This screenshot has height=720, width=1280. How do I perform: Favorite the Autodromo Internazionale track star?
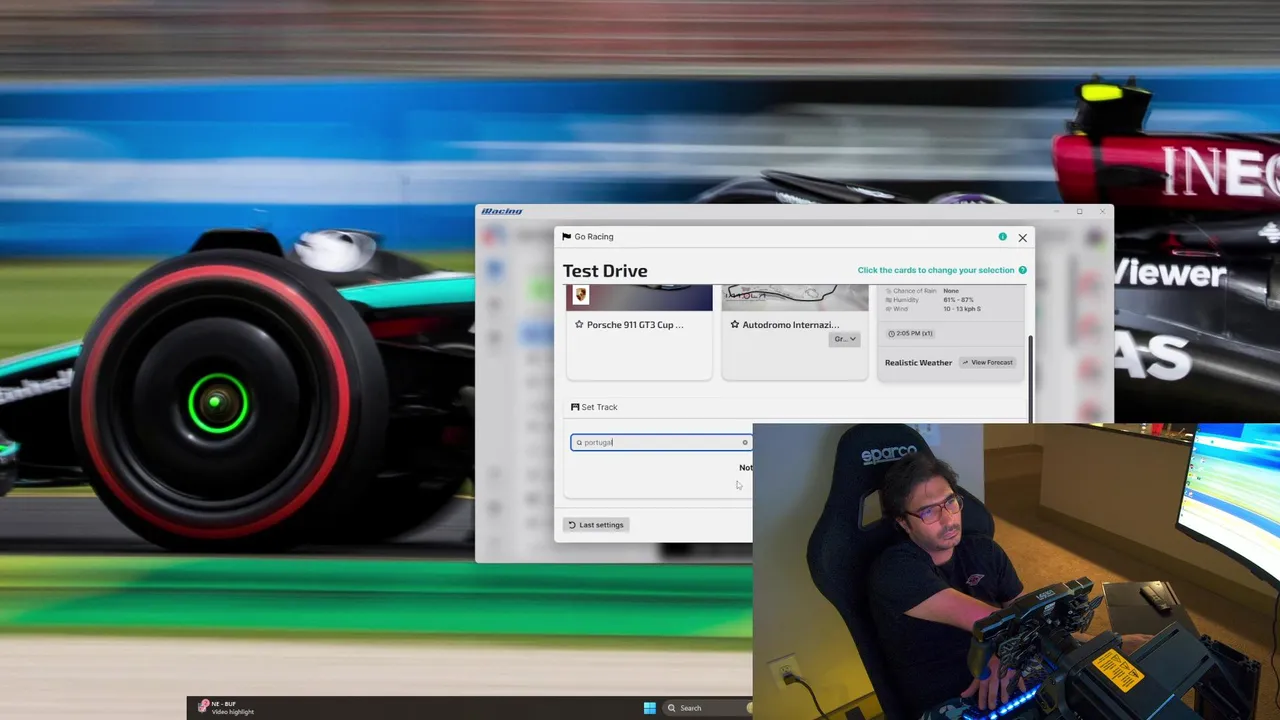tap(735, 325)
